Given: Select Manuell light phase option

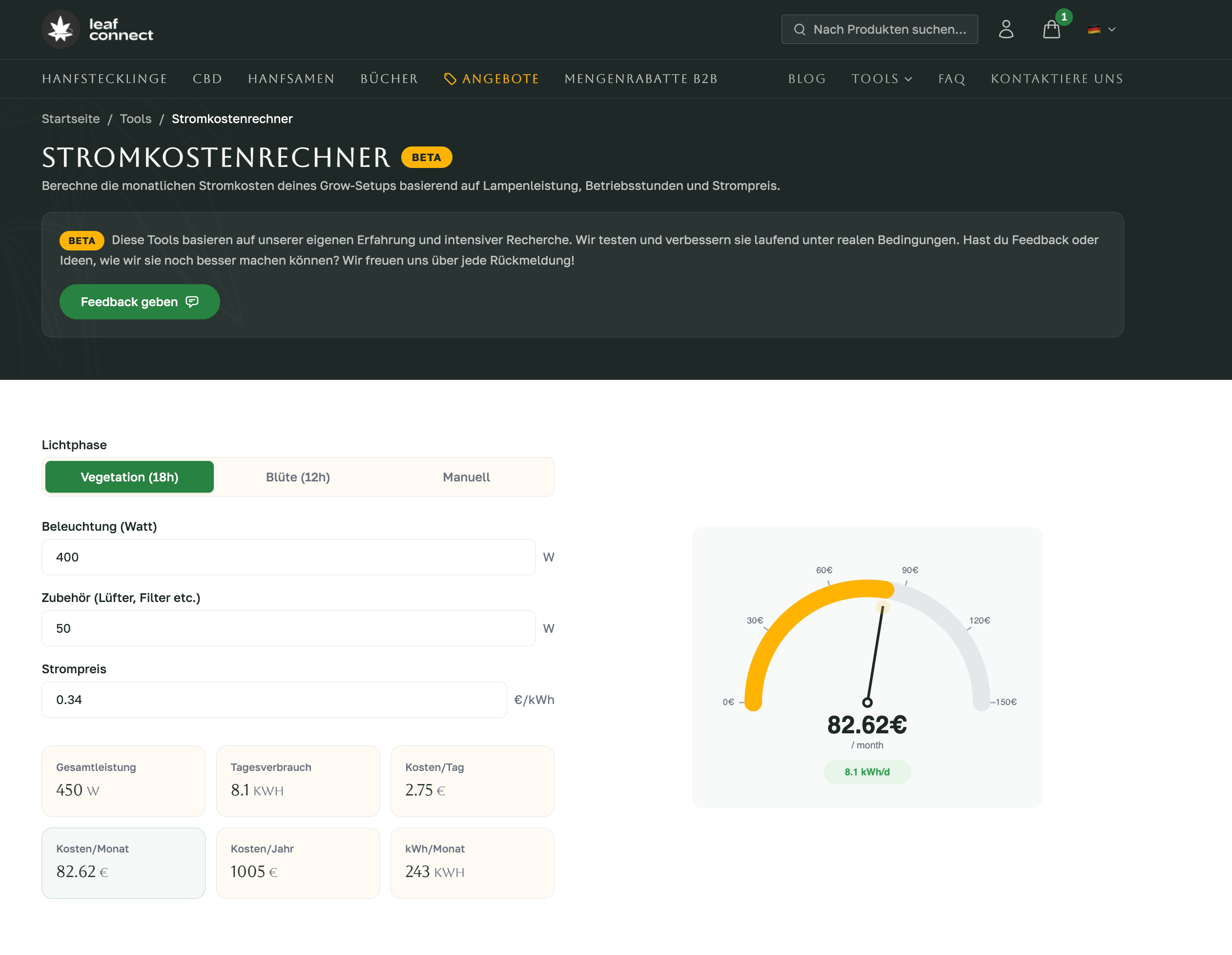Looking at the screenshot, I should 466,477.
